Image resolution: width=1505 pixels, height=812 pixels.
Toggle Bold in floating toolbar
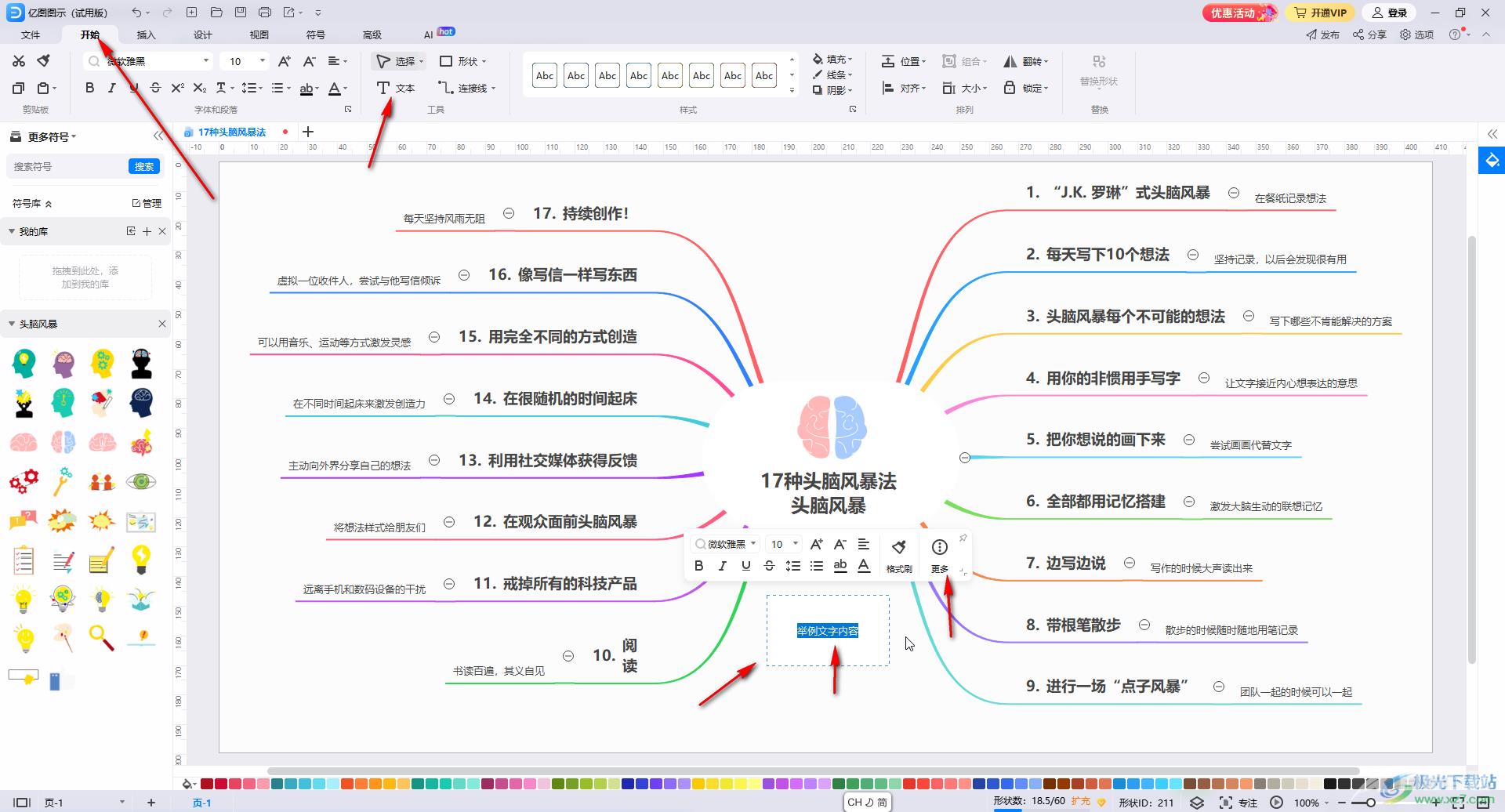(698, 566)
